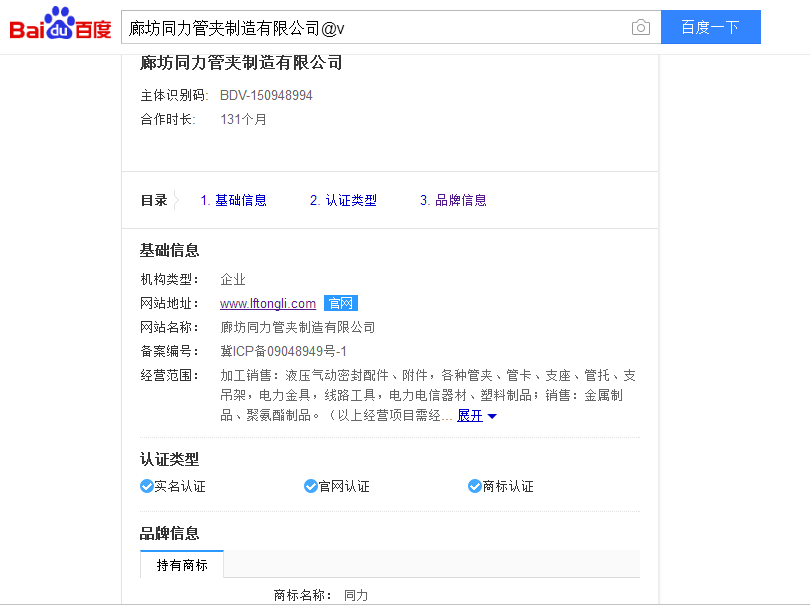Click the 商标认证 checkmark icon
This screenshot has width=810, height=606.
coord(475,487)
